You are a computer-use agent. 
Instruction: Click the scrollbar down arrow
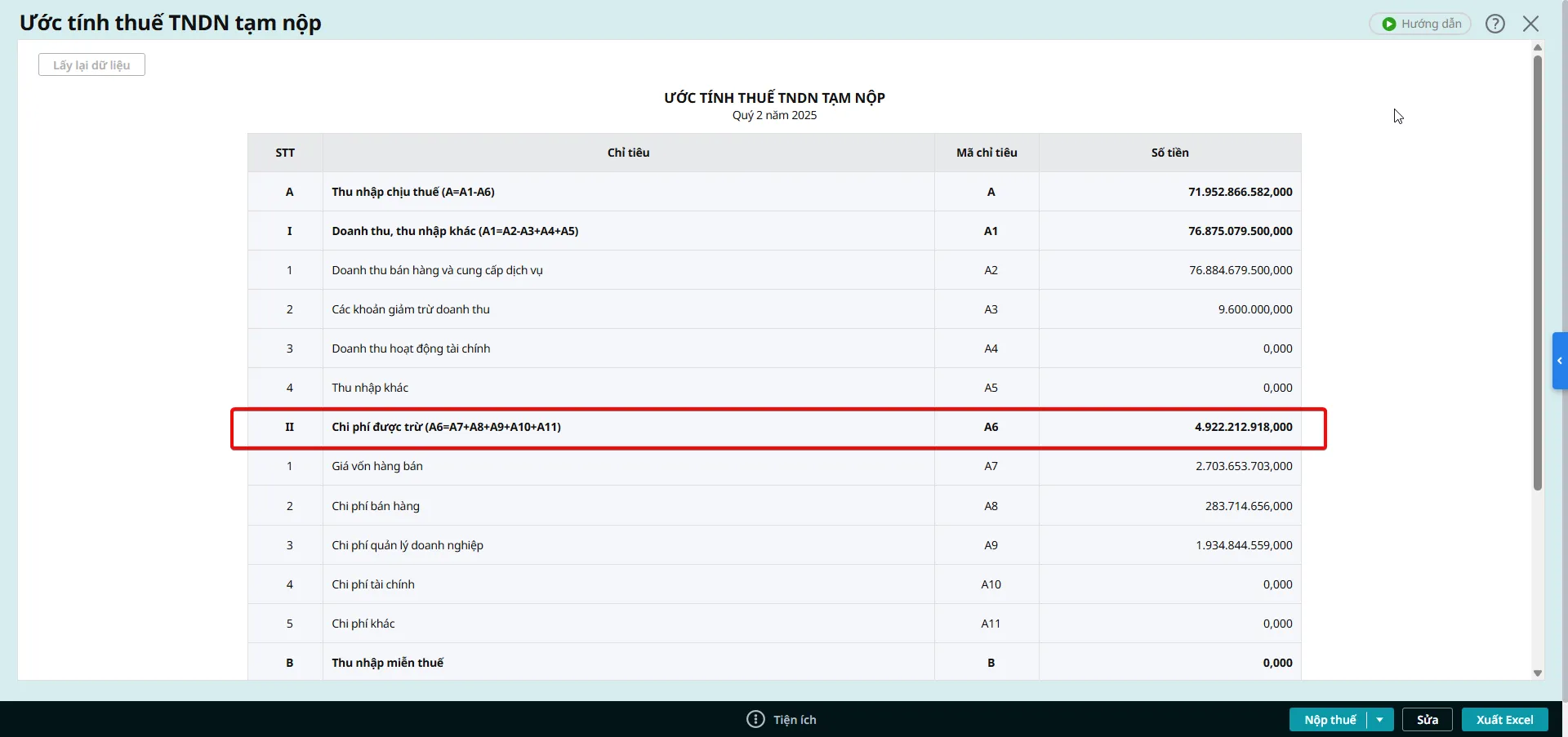tap(1538, 673)
